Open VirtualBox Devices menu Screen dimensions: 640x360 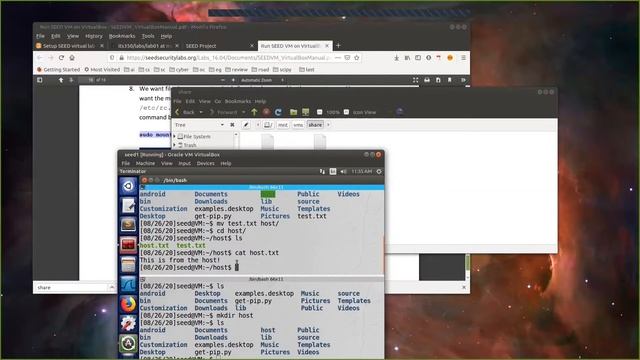[x=205, y=163]
